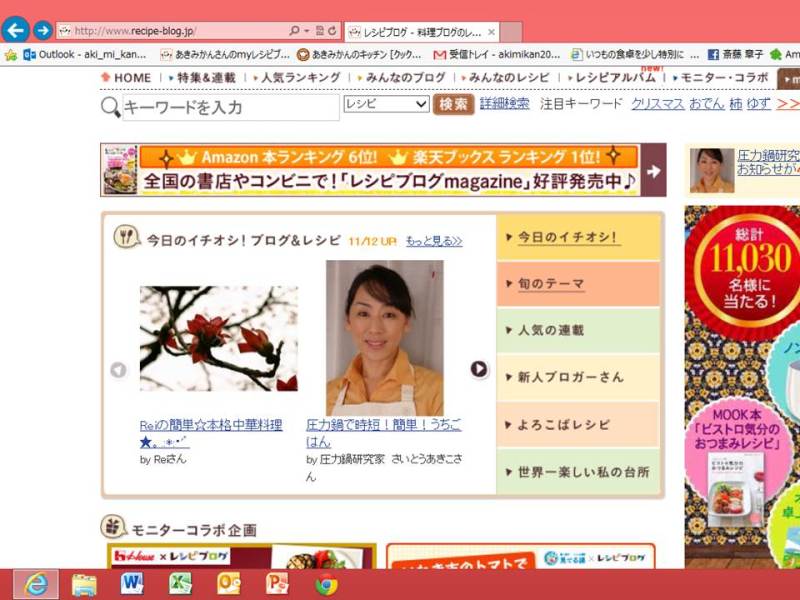800x600 pixels.
Task: Click the もっと見る>> link
Action: click(x=434, y=241)
